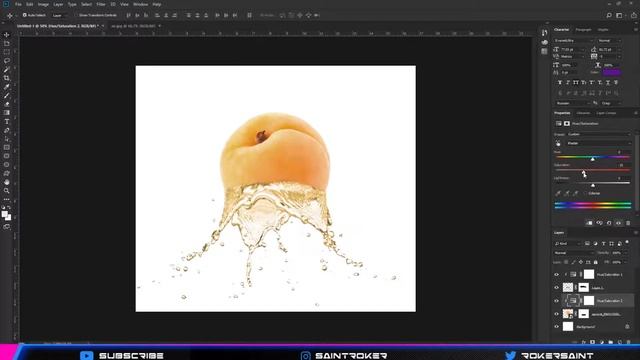Click the Saturation value field
The width and height of the screenshot is (640, 360).
[x=622, y=165]
